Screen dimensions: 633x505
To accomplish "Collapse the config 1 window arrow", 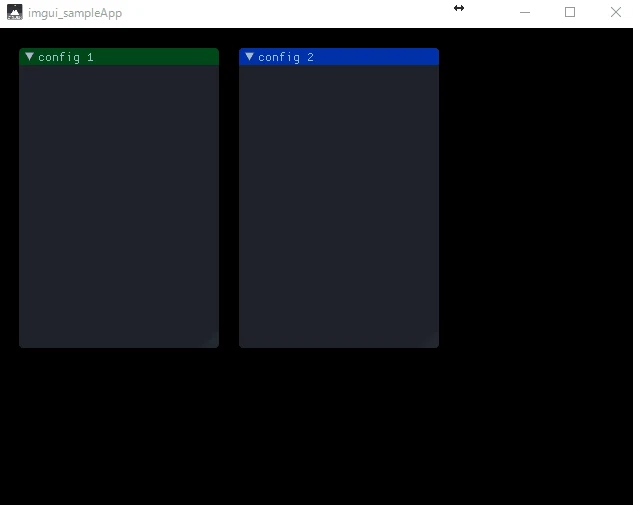I will (x=29, y=57).
